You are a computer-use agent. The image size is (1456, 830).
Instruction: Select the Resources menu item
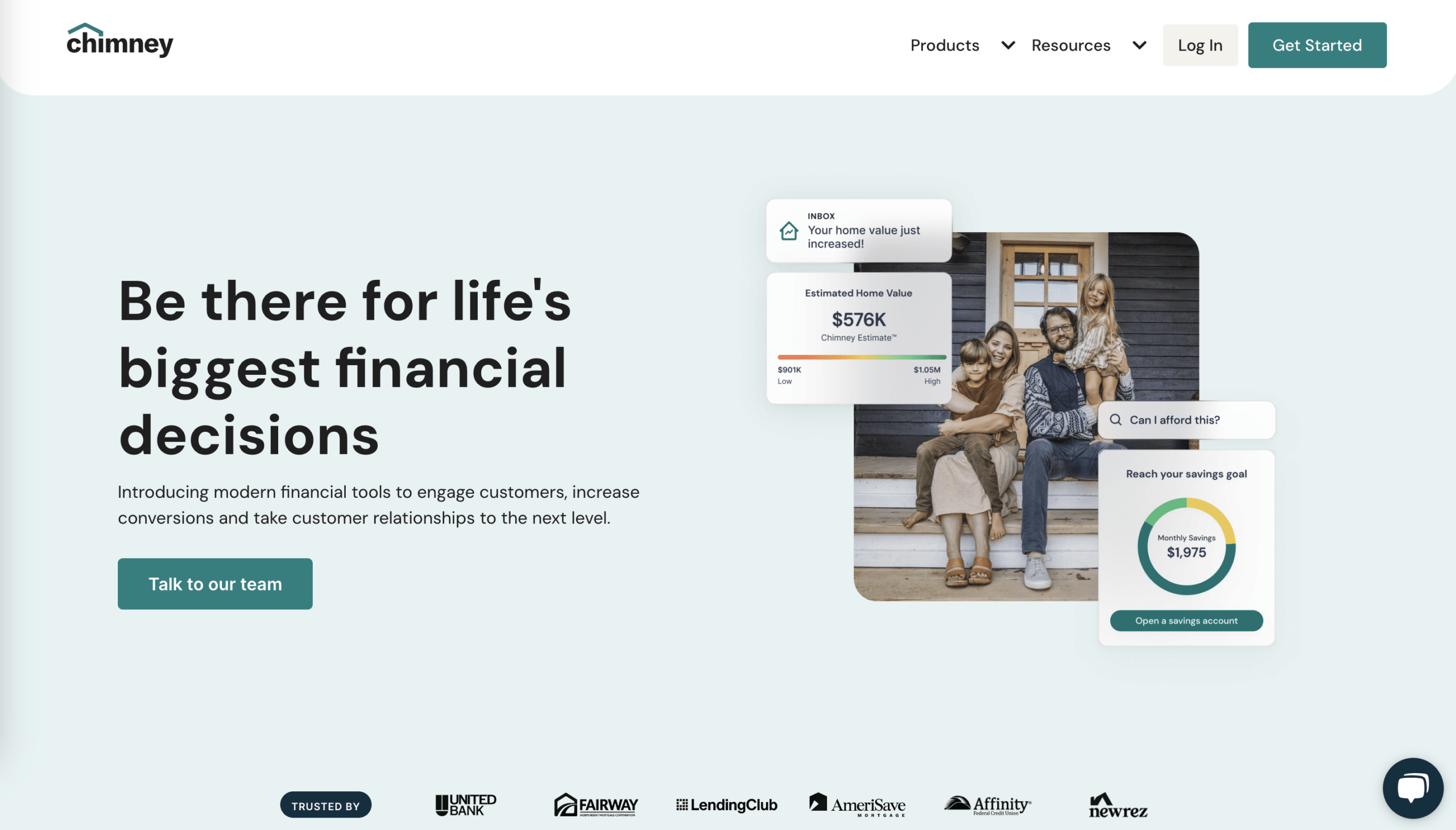(1071, 44)
